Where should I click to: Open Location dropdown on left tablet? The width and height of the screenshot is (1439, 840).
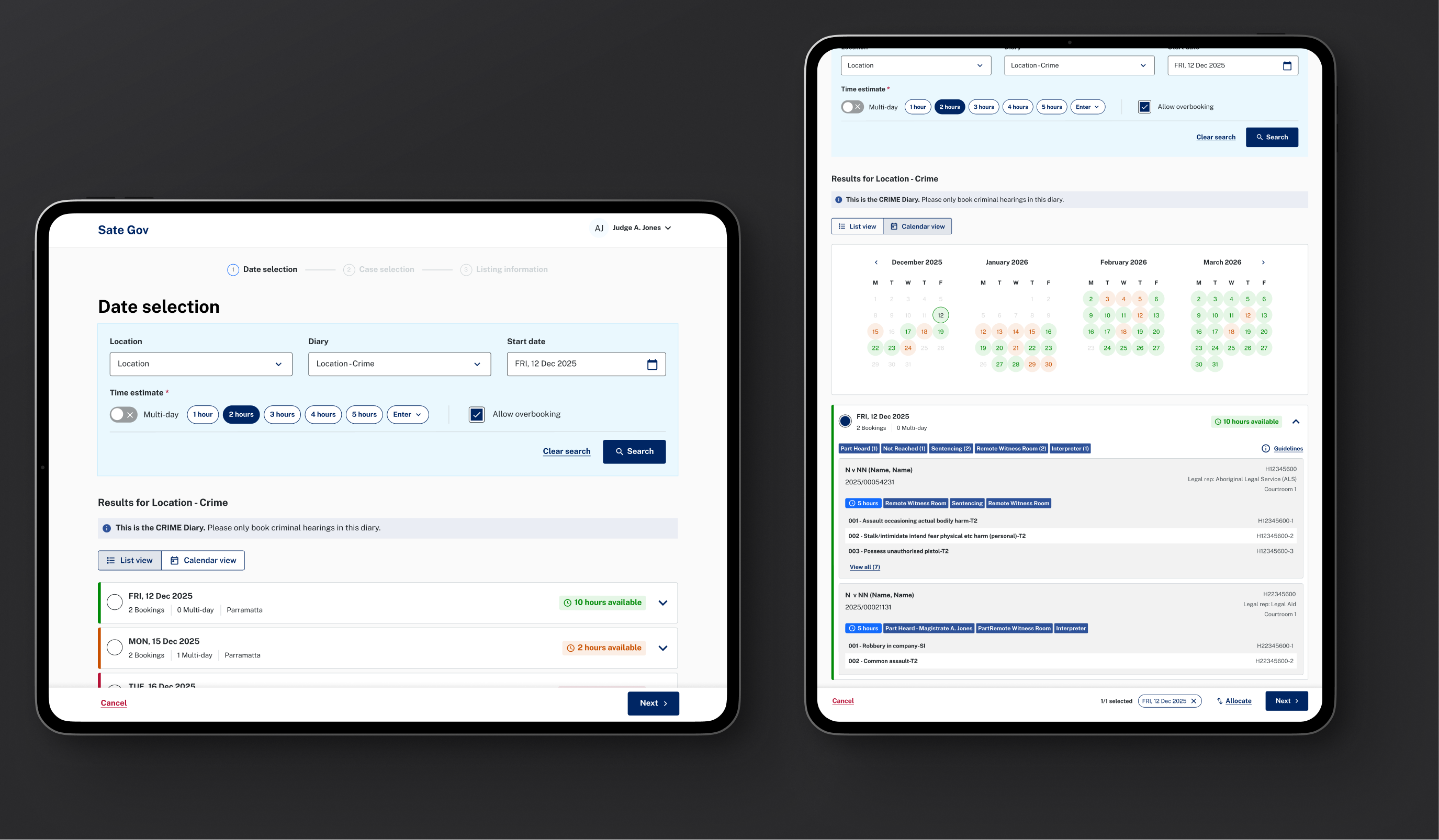(x=201, y=364)
